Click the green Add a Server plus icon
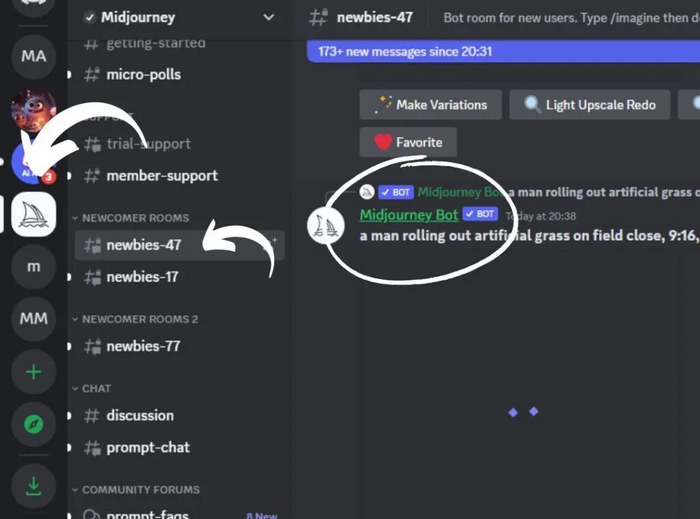 click(33, 372)
